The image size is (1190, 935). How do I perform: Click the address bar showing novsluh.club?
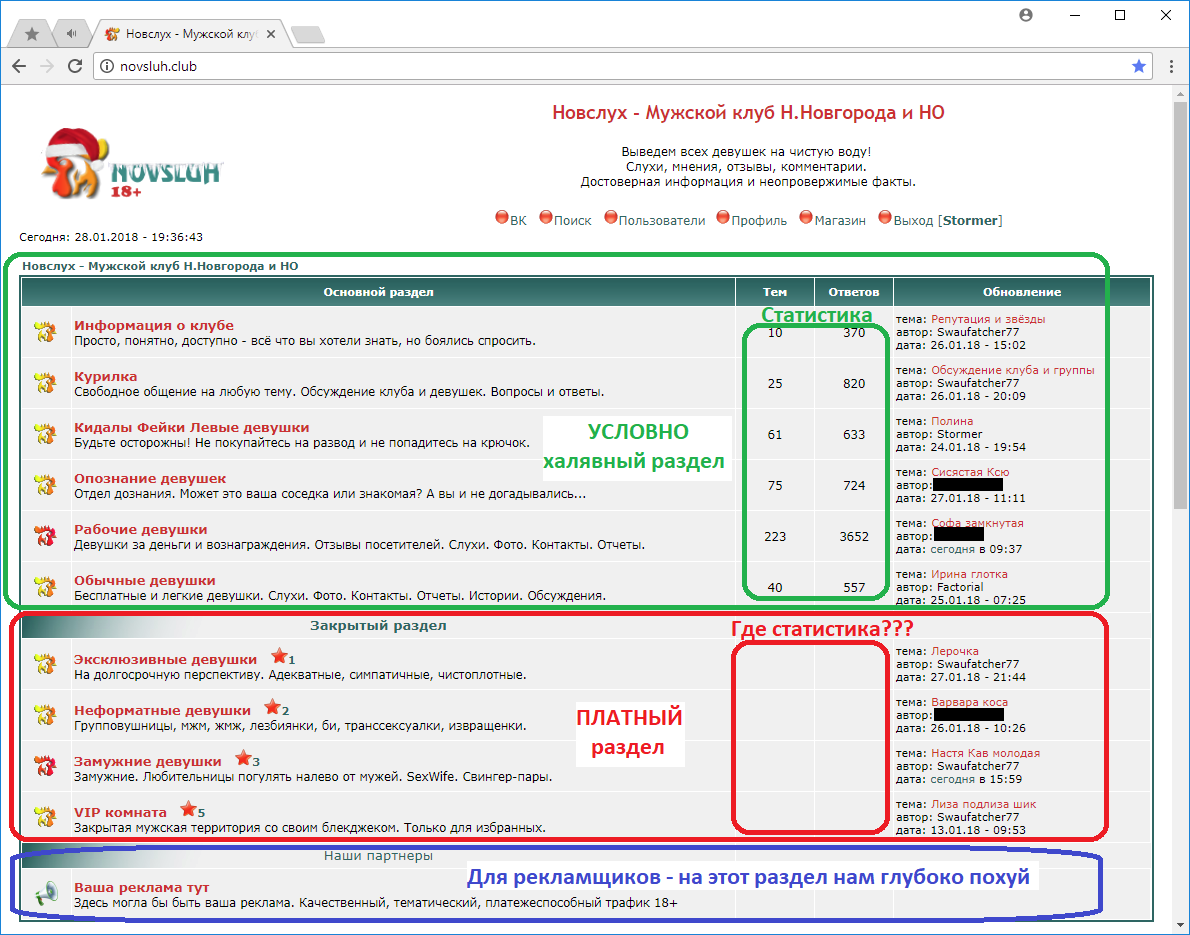(600, 66)
